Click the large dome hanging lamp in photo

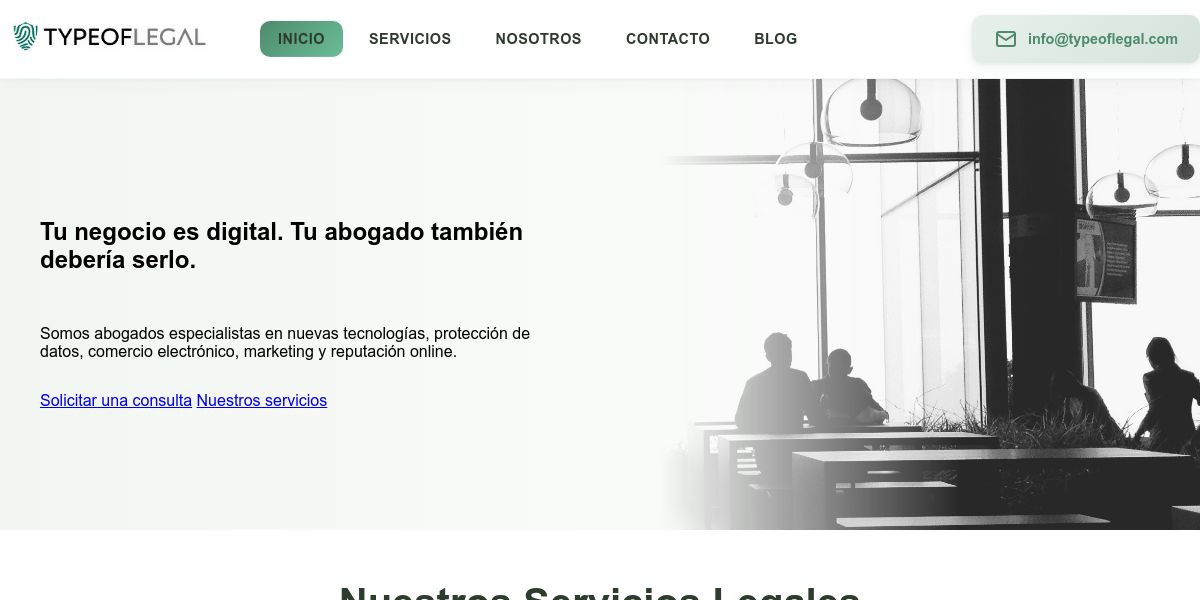[870, 108]
